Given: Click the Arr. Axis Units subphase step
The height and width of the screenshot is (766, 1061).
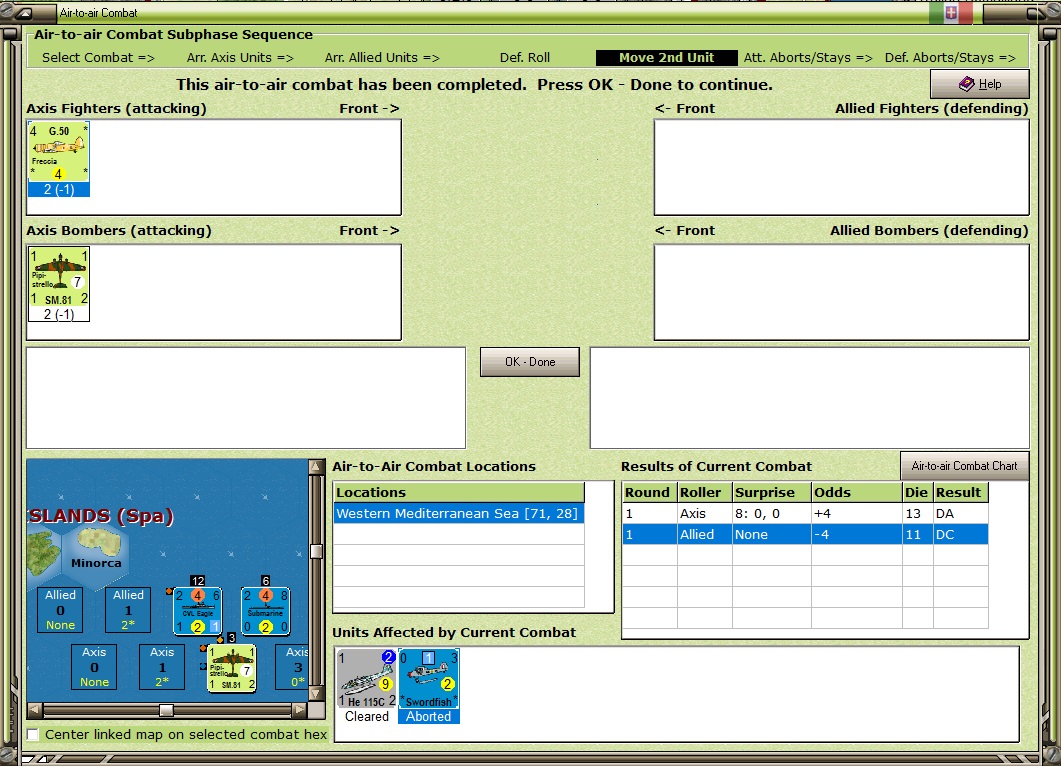Looking at the screenshot, I should click(240, 58).
